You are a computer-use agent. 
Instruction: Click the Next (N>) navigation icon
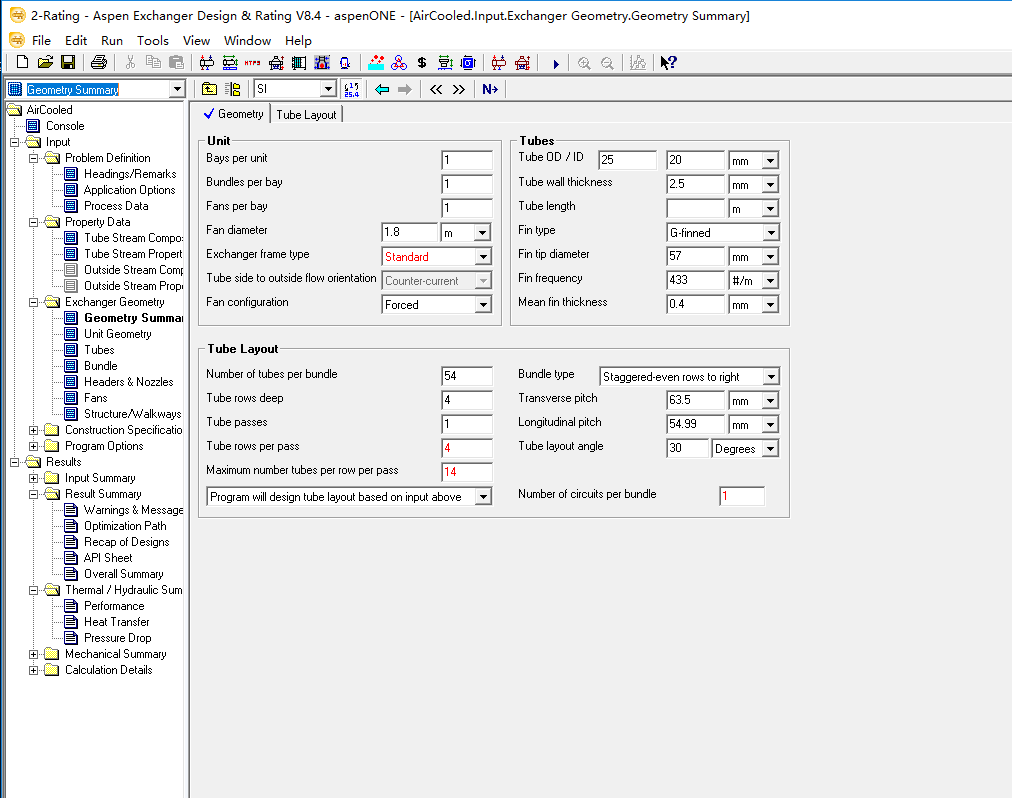[x=490, y=89]
